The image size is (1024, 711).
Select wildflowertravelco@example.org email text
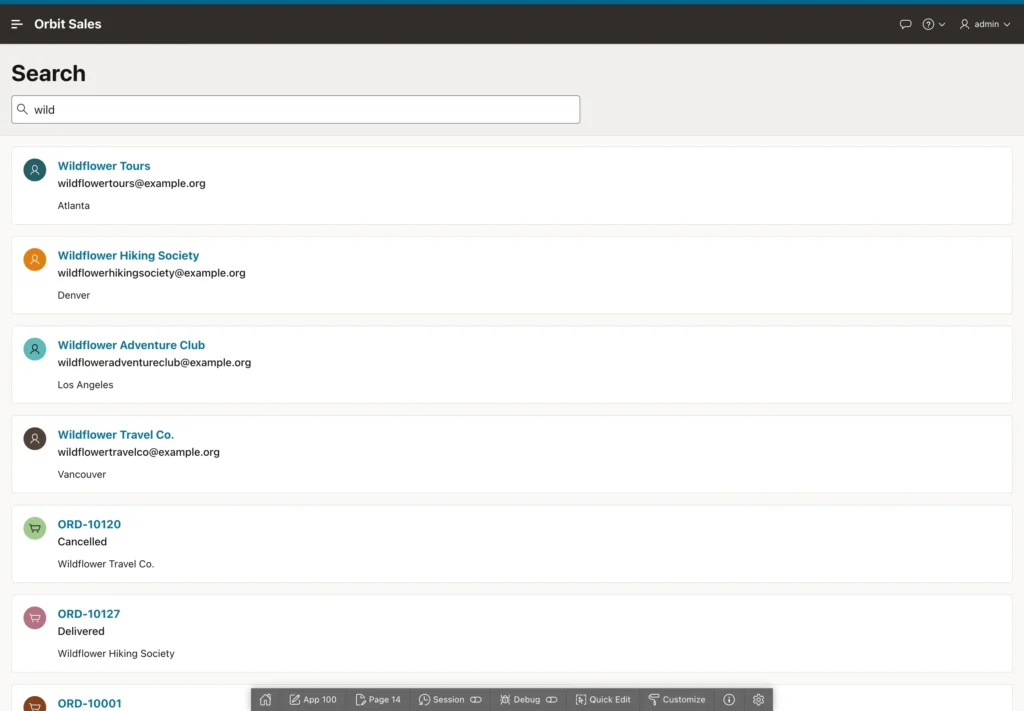tap(138, 452)
